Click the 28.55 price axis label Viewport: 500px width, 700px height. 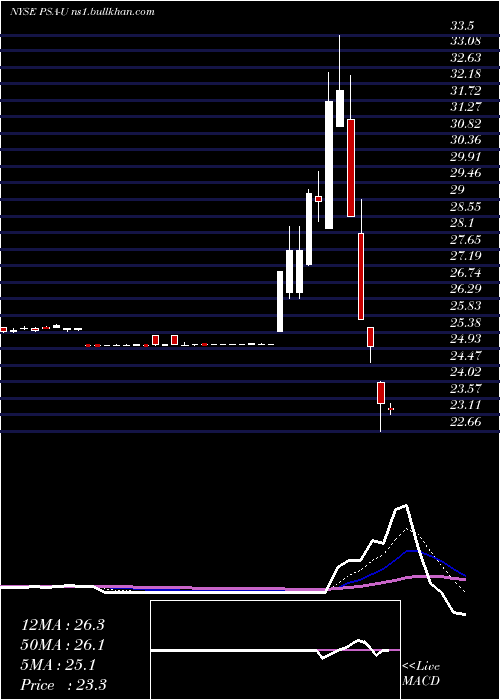465,206
